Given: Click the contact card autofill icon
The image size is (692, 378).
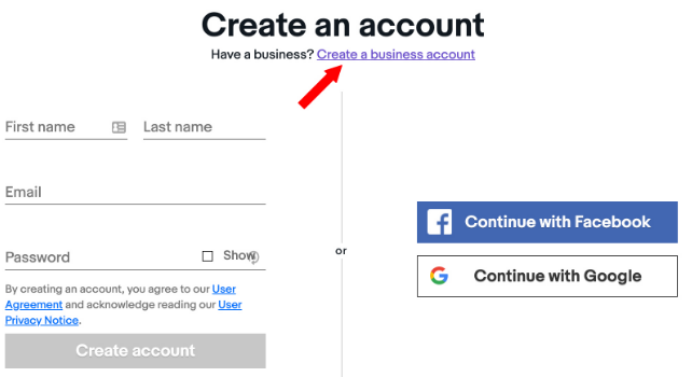Looking at the screenshot, I should [x=119, y=127].
